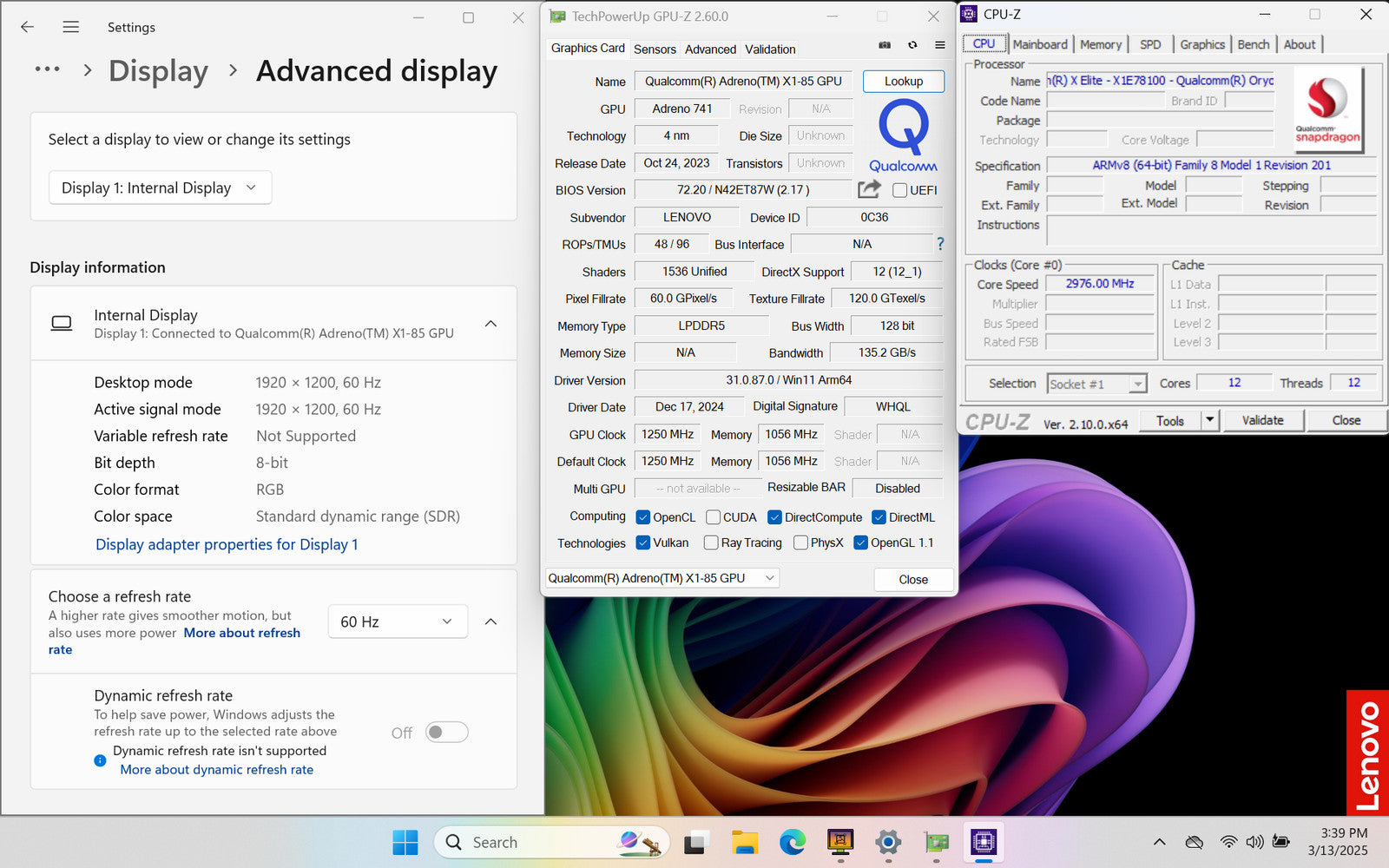Open the Graphics tab in CPU-Z
This screenshot has height=868, width=1389.
(1202, 44)
